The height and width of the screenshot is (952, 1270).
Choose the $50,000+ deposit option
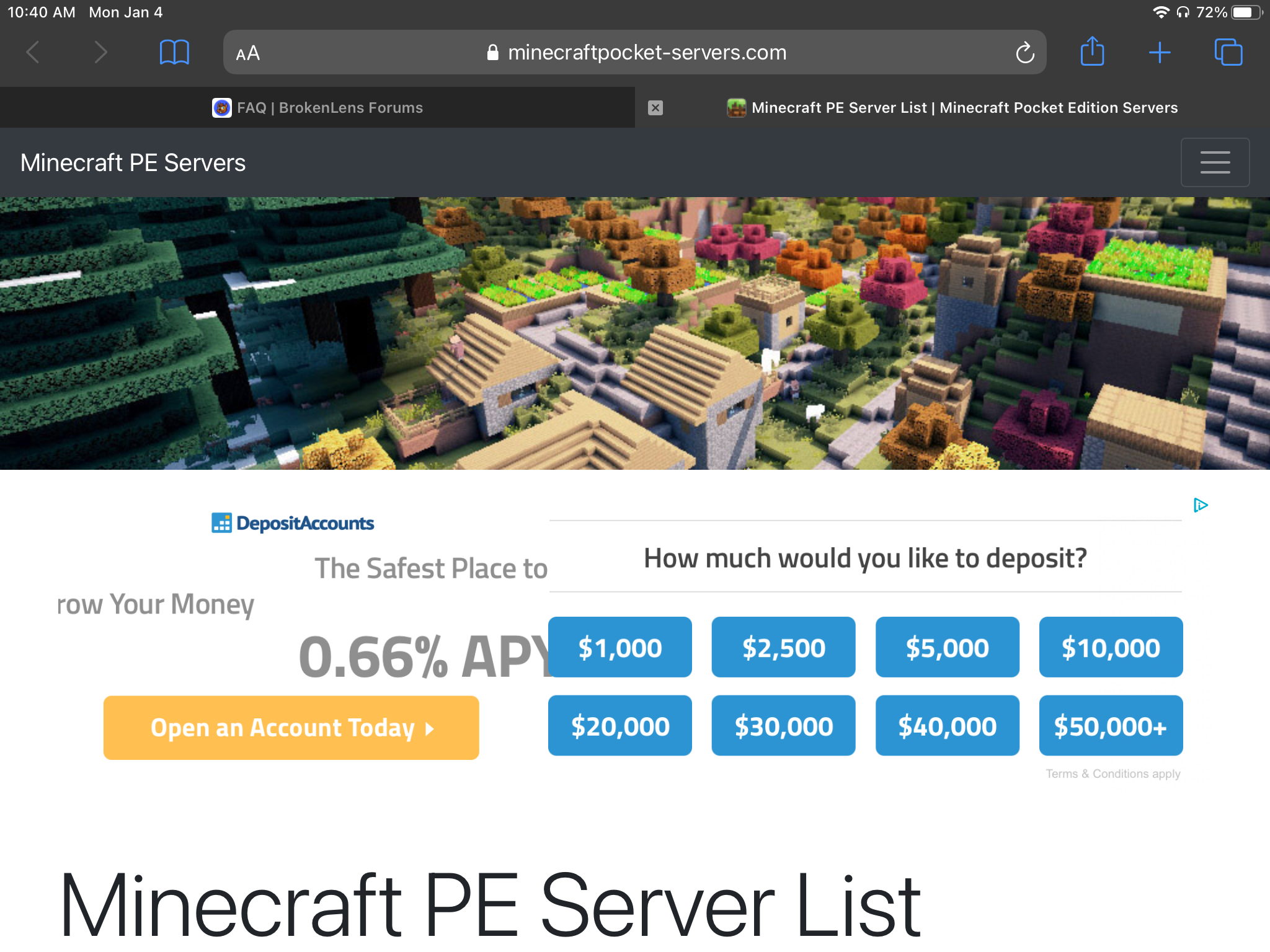(x=1111, y=726)
